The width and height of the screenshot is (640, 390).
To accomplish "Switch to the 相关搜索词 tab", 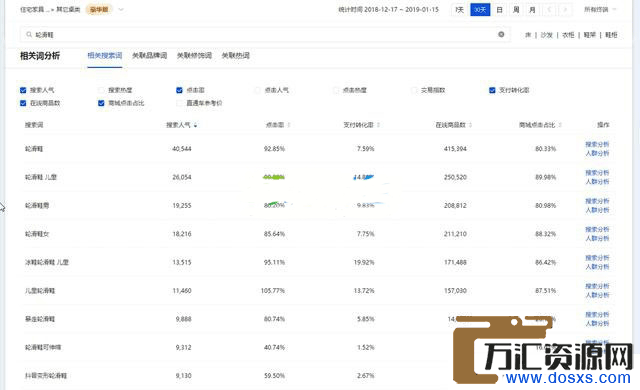I will (105, 55).
